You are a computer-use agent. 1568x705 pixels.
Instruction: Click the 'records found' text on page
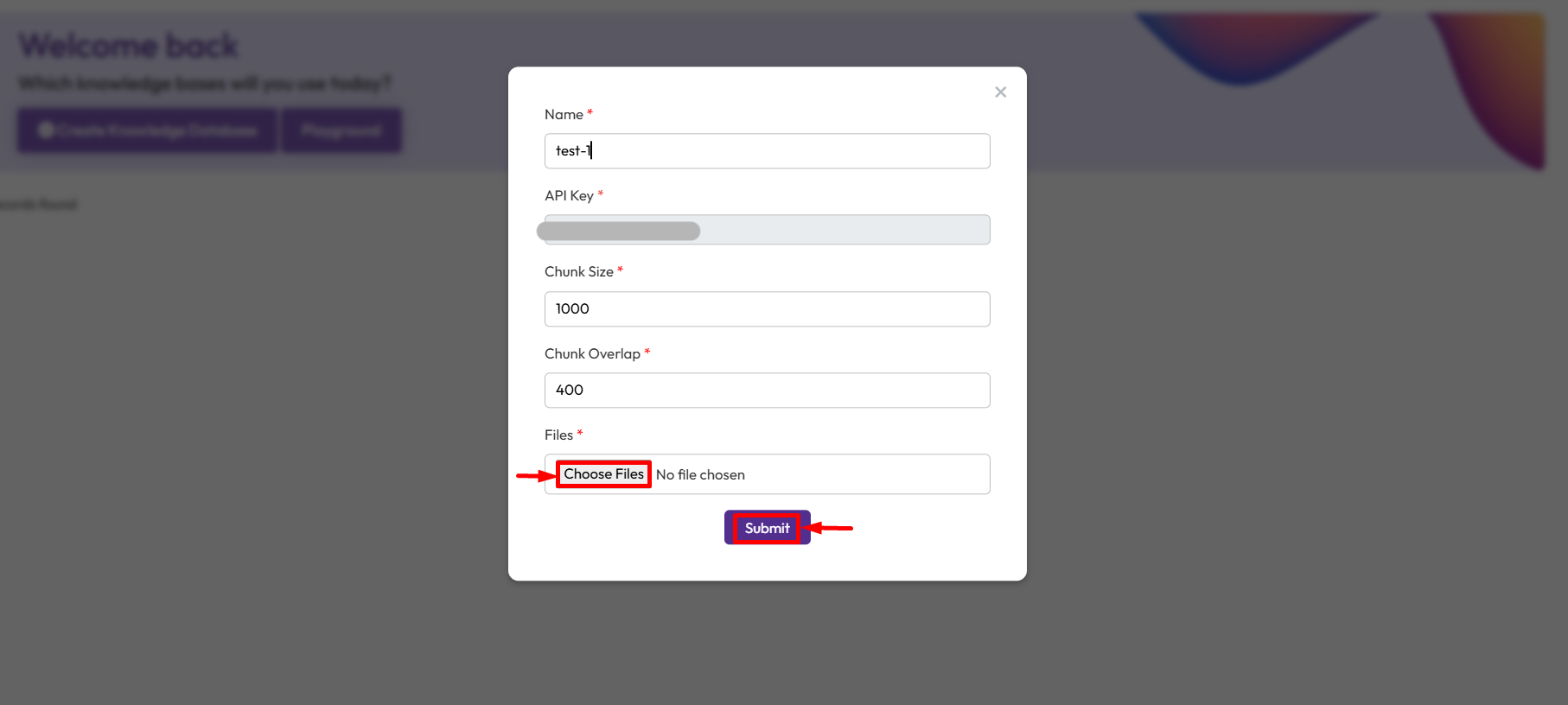point(39,205)
